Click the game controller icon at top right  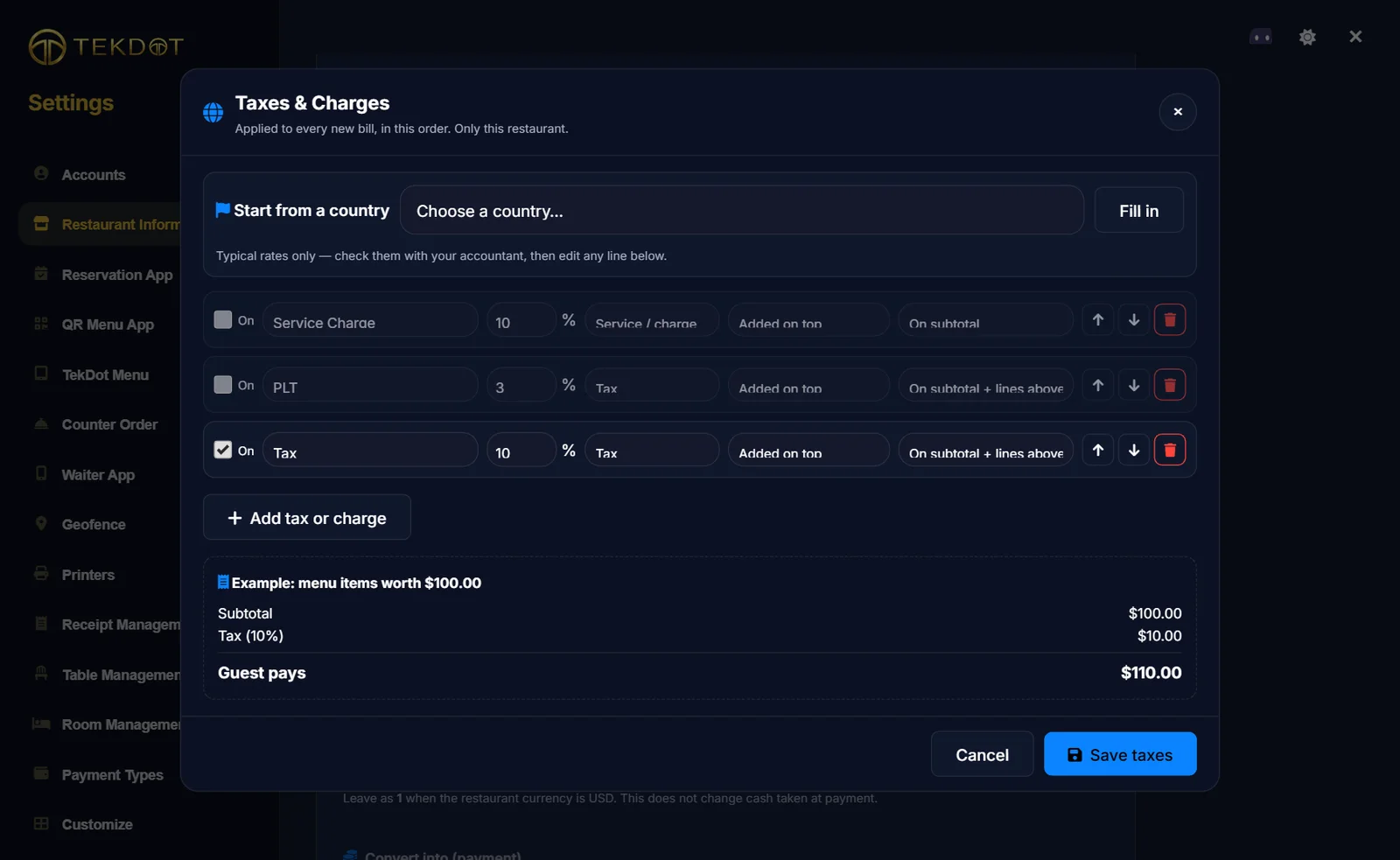pos(1261,37)
